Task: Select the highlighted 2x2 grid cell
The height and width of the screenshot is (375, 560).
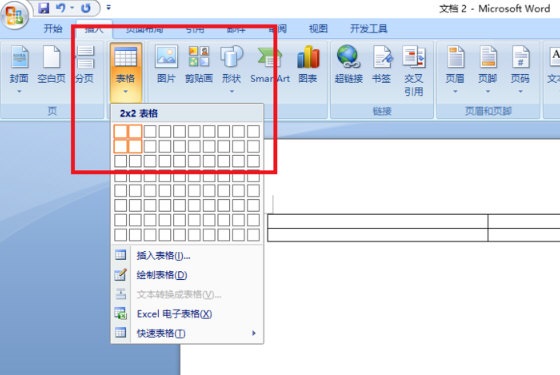Action: (135, 146)
